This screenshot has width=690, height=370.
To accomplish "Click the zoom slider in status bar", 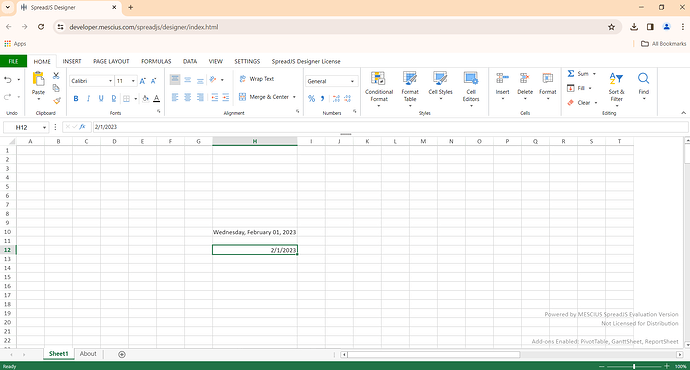I will (634, 366).
